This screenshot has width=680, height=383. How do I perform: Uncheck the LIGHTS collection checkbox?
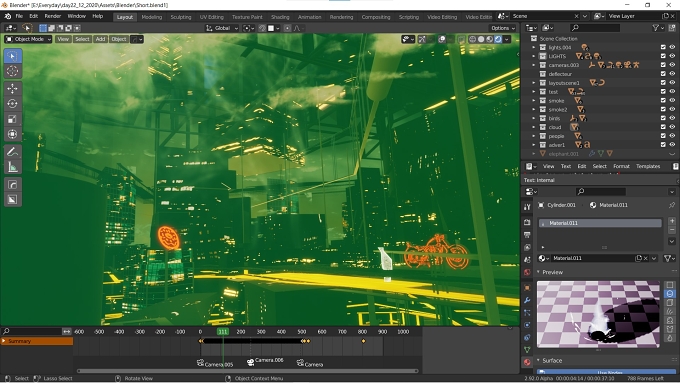tap(663, 56)
